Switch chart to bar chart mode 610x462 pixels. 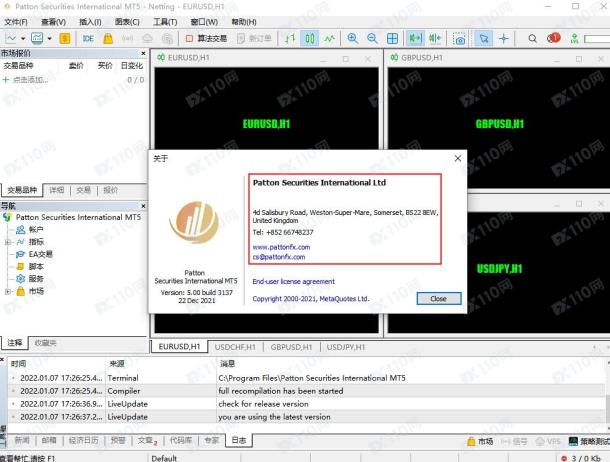tap(290, 38)
